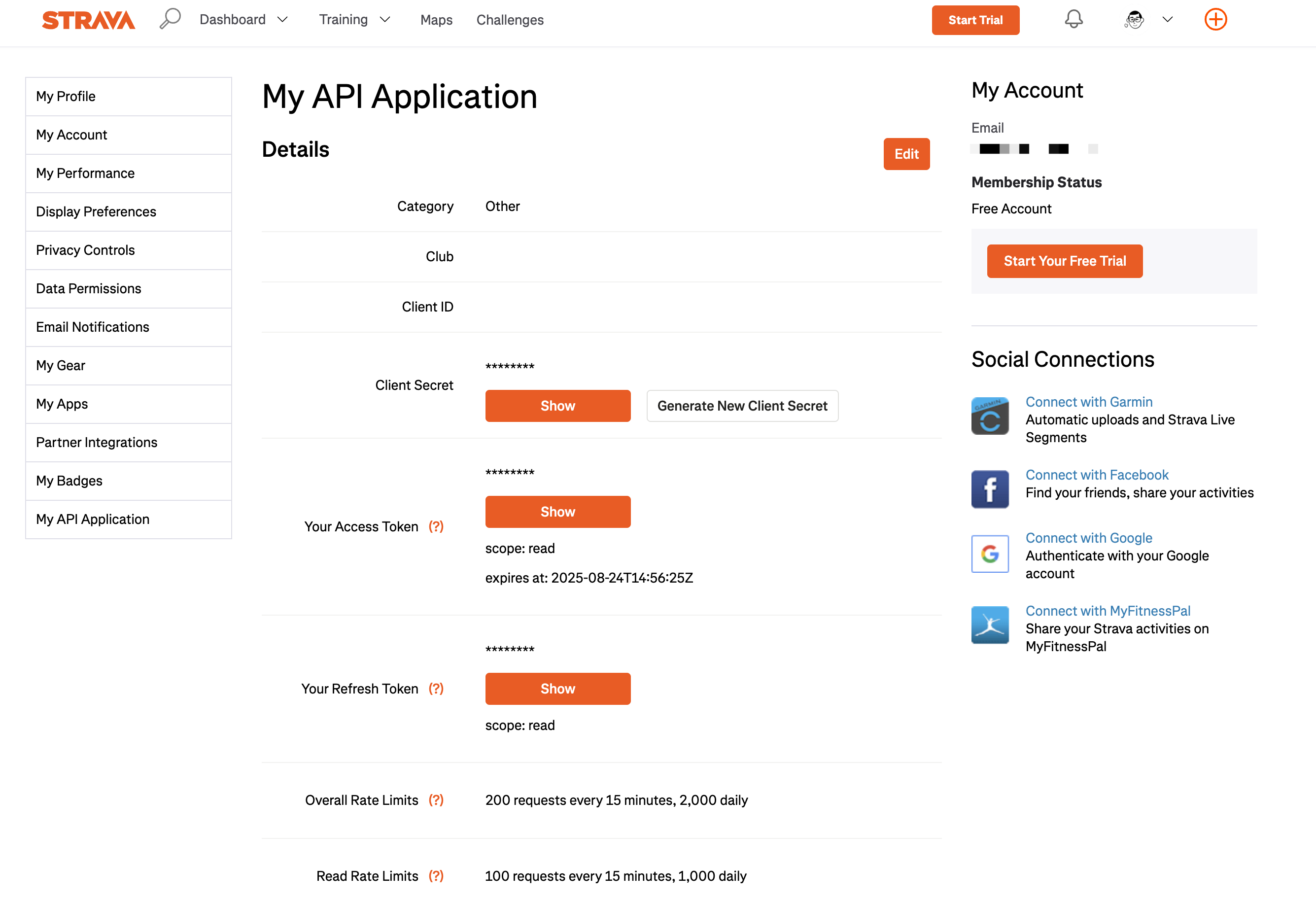
Task: Click the Connect with Garmin link
Action: point(1088,402)
